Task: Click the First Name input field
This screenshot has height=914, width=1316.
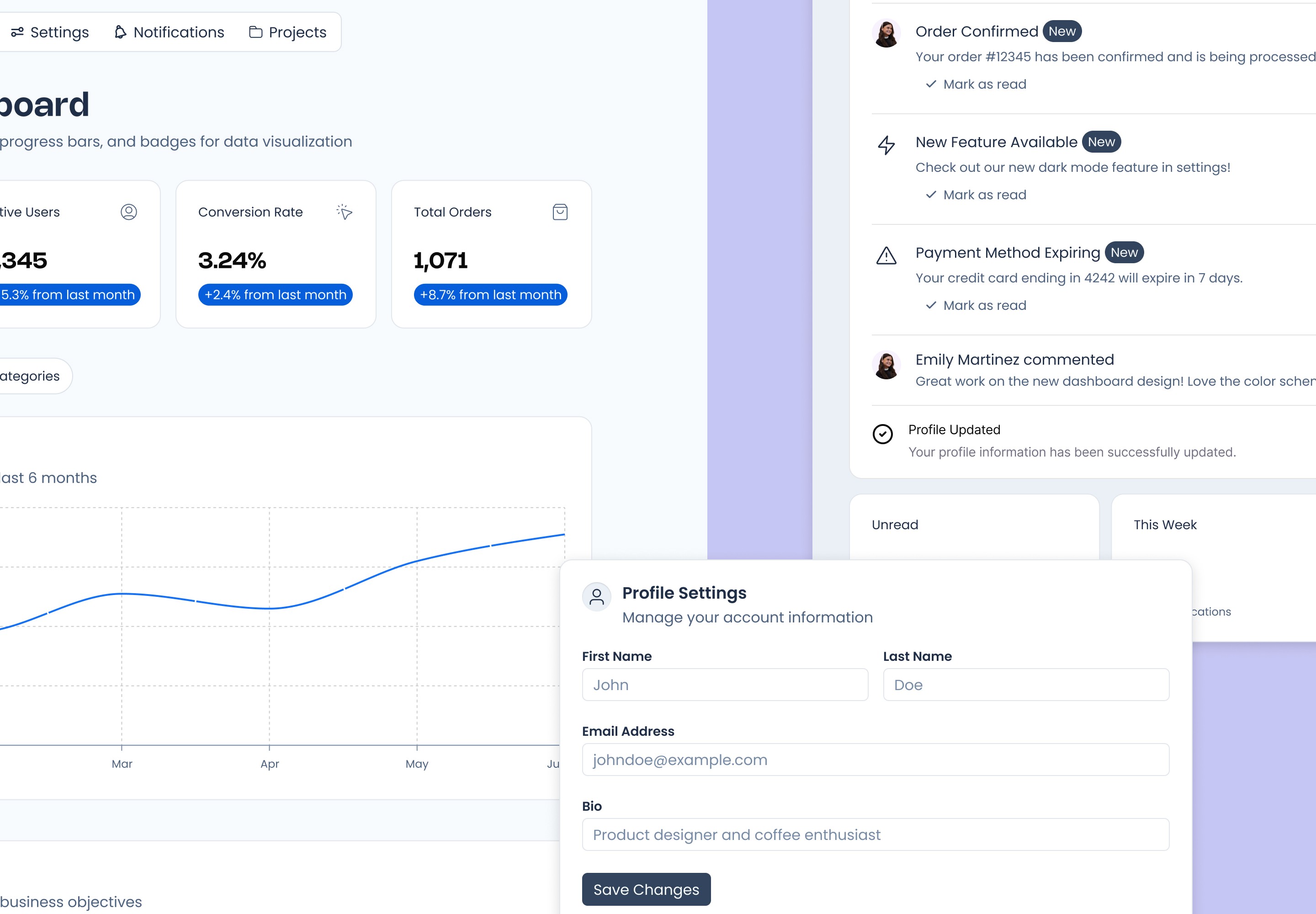Action: tap(724, 685)
